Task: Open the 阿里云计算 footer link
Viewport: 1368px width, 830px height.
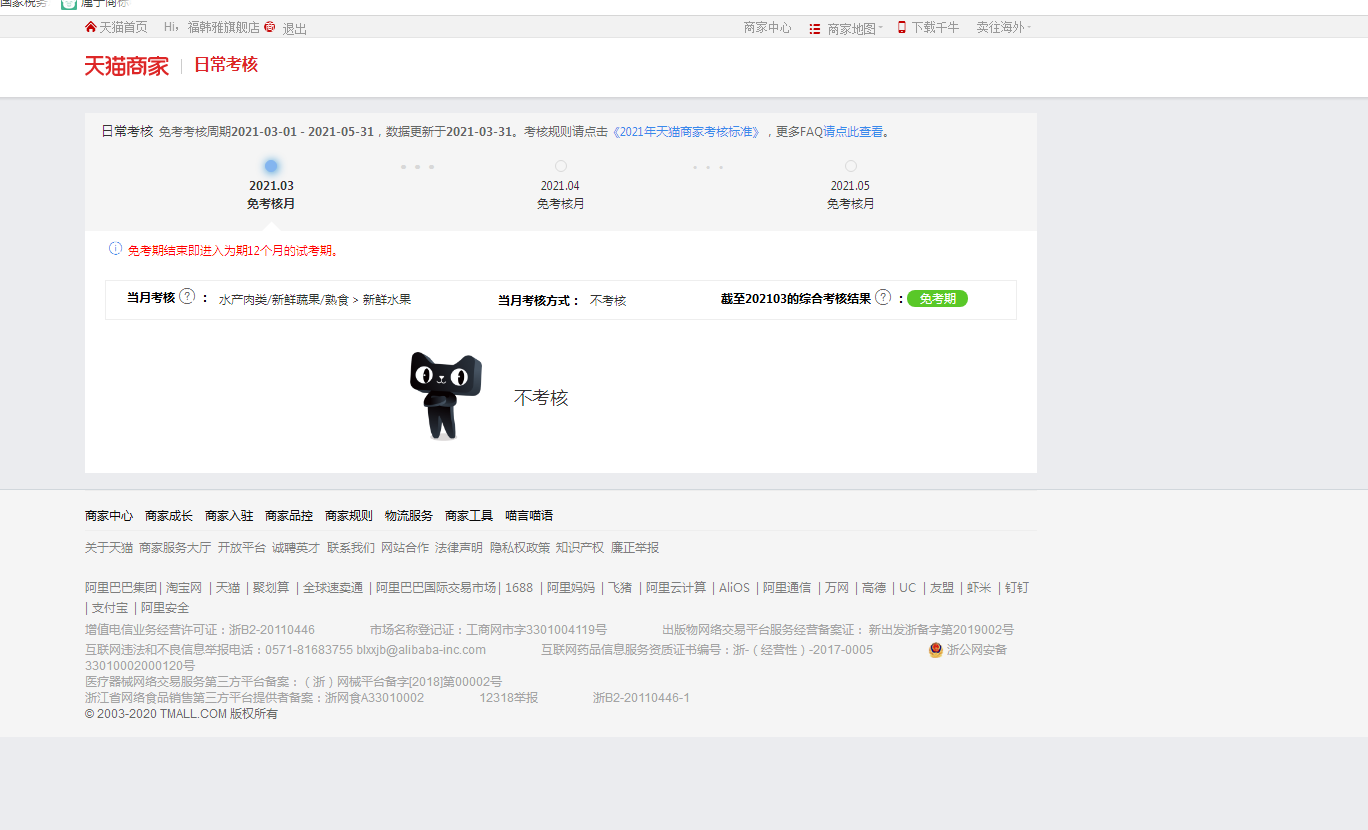Action: [x=676, y=588]
